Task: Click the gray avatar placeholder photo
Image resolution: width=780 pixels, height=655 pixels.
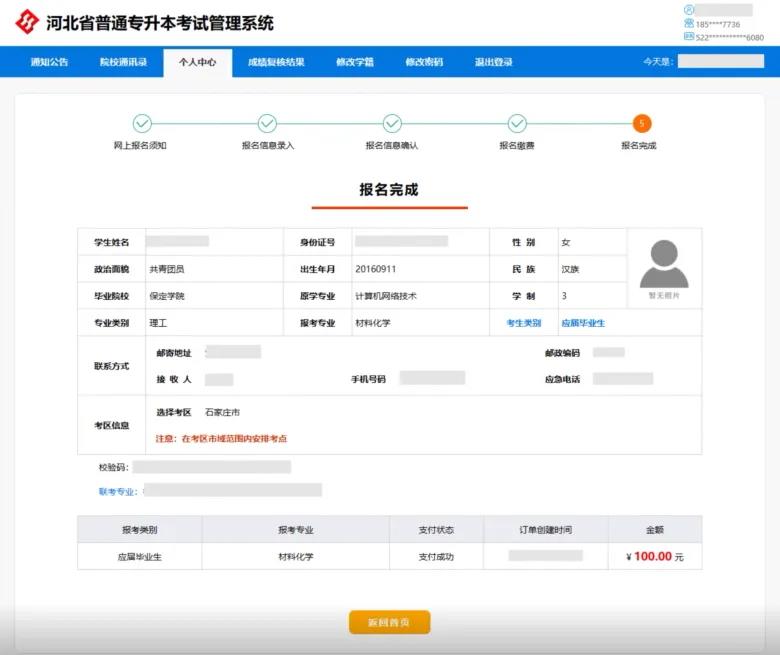Action: pyautogui.click(x=664, y=264)
